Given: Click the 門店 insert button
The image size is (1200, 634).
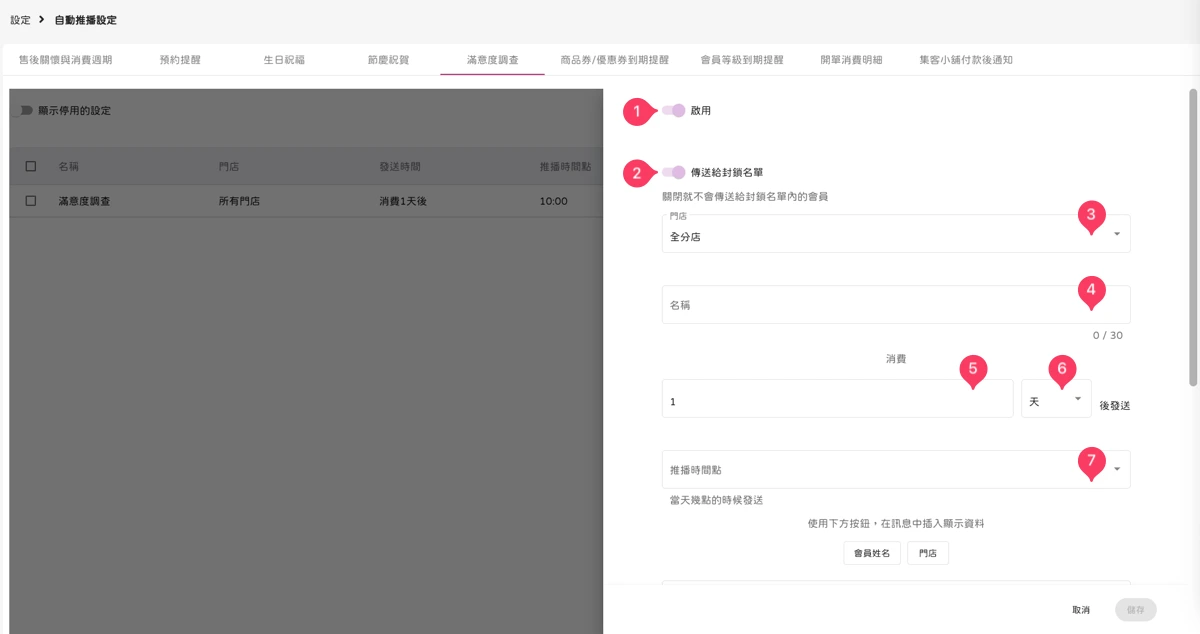Looking at the screenshot, I should pyautogui.click(x=928, y=553).
